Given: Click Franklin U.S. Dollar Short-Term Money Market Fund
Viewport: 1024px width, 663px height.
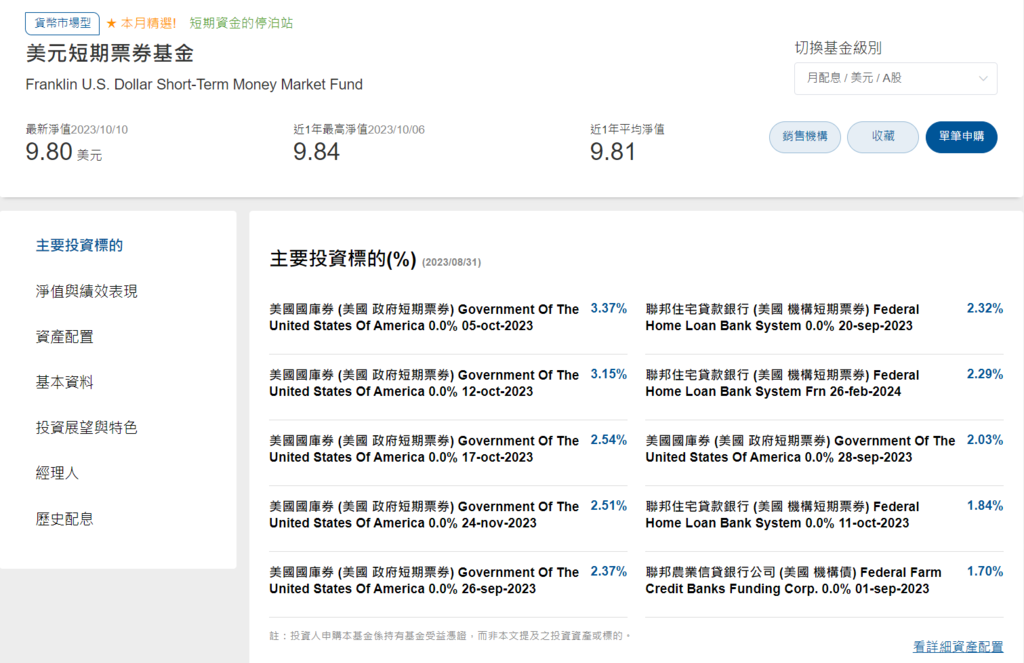Looking at the screenshot, I should click(x=194, y=84).
